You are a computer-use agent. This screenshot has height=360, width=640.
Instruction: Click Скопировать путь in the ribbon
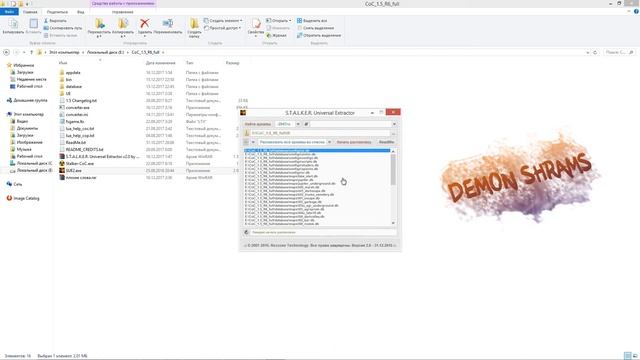(63, 28)
